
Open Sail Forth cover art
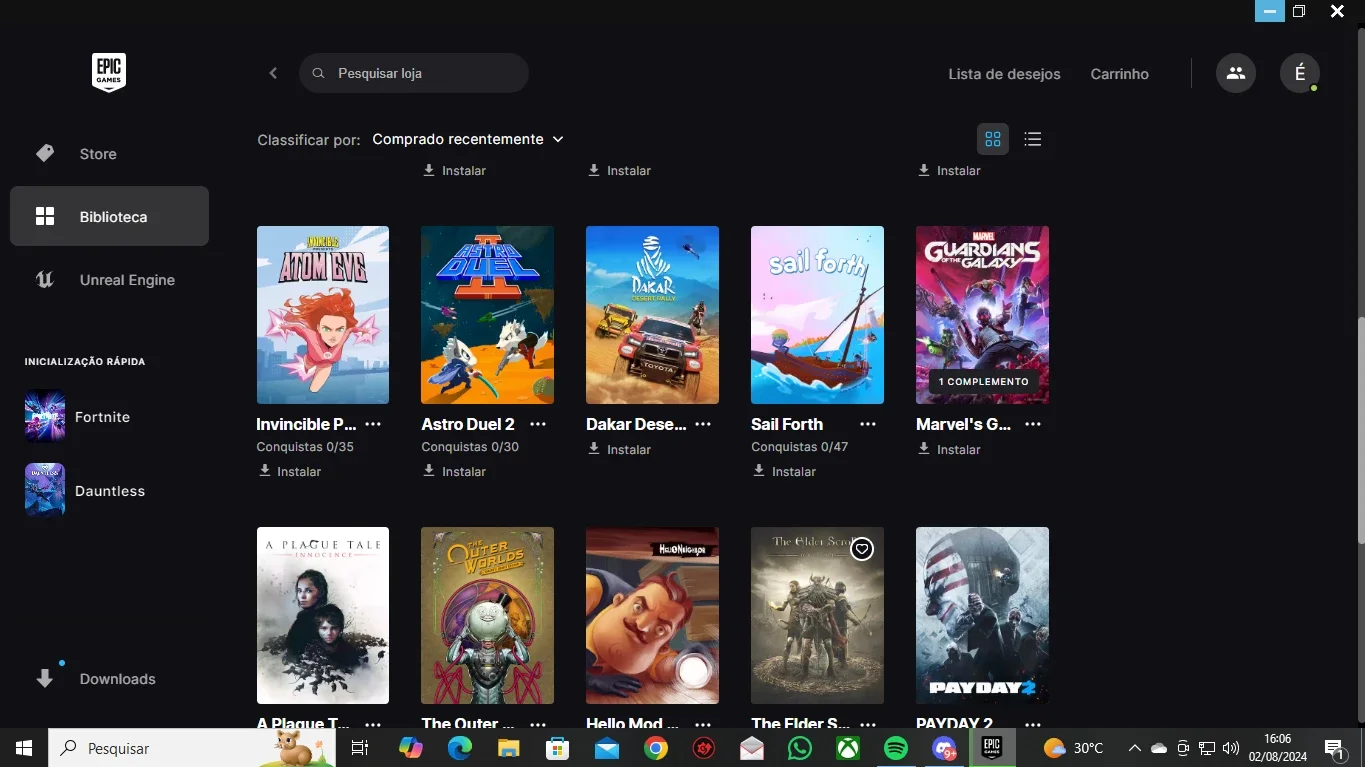pyautogui.click(x=817, y=315)
